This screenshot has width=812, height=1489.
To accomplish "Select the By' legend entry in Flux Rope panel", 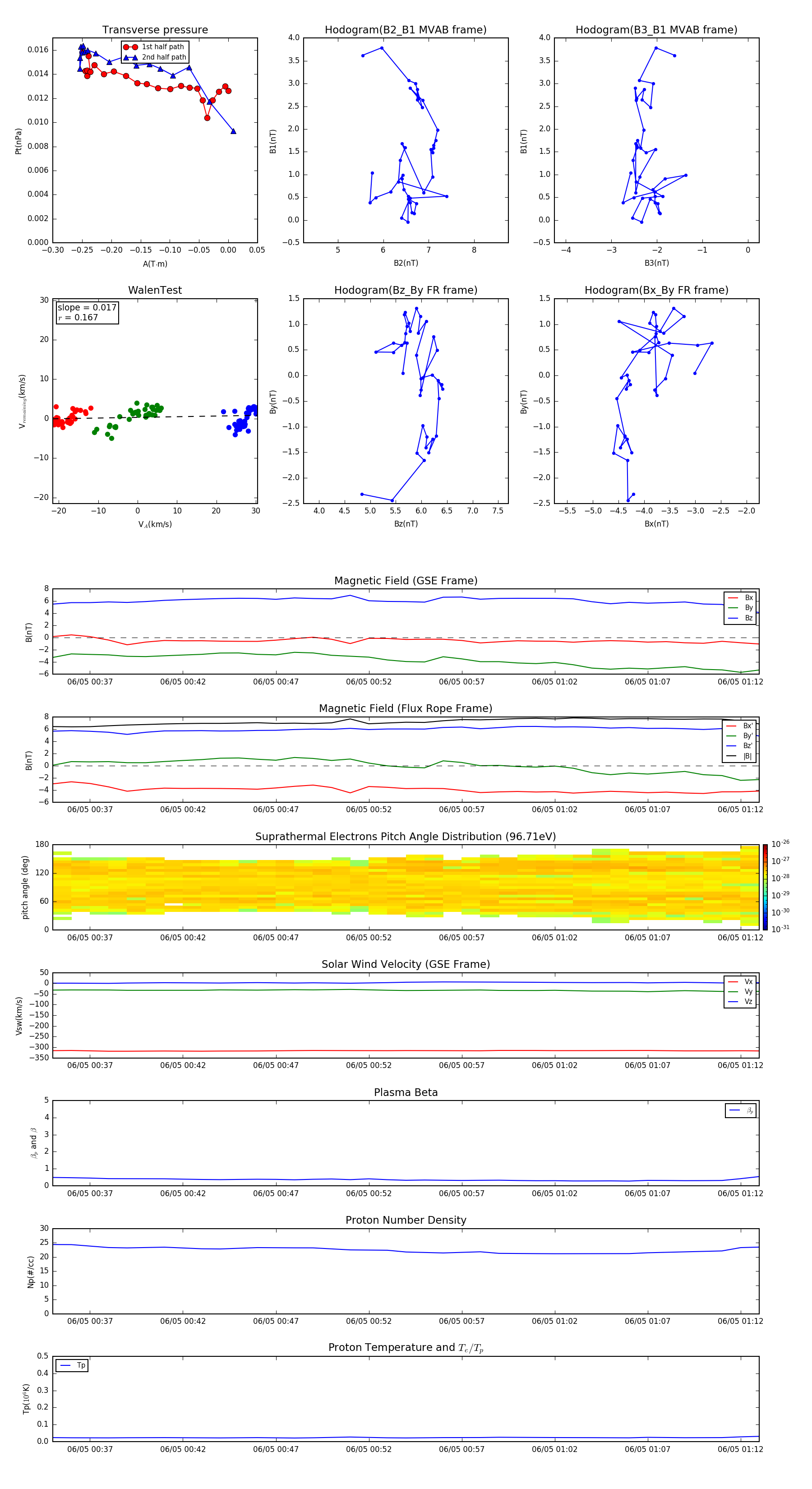I will click(x=740, y=736).
